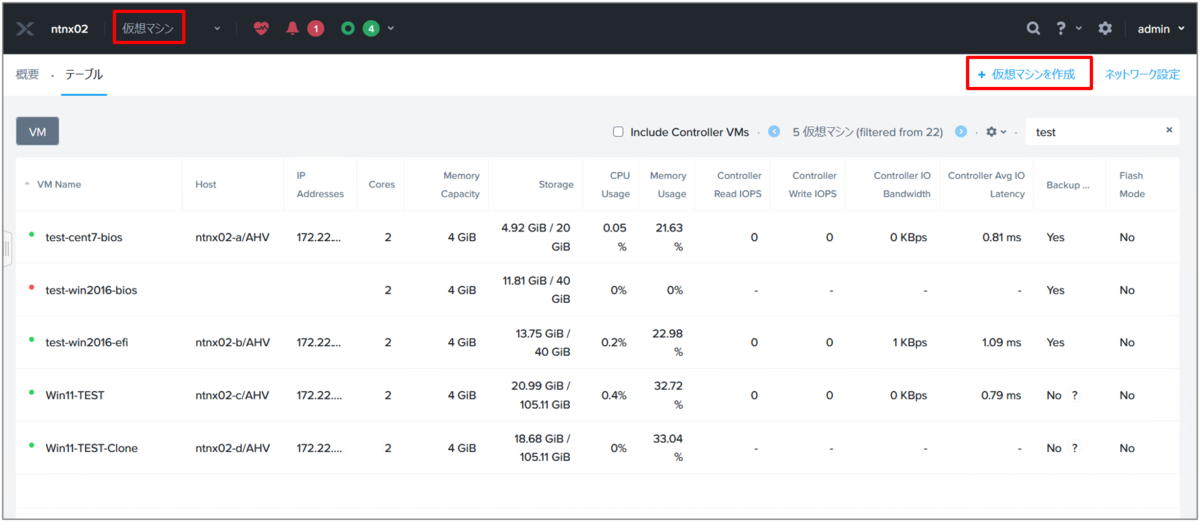
Task: Open the green tasks circle indicator
Action: (x=347, y=28)
